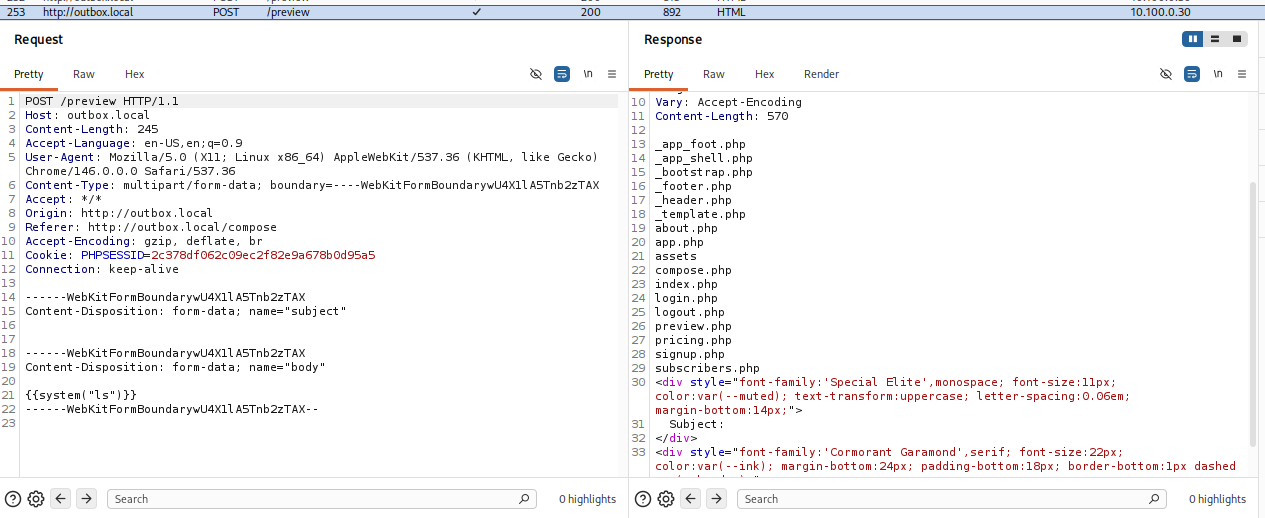The height and width of the screenshot is (518, 1265).
Task: Click the help icon below the Request panel
Action: pyautogui.click(x=13, y=499)
